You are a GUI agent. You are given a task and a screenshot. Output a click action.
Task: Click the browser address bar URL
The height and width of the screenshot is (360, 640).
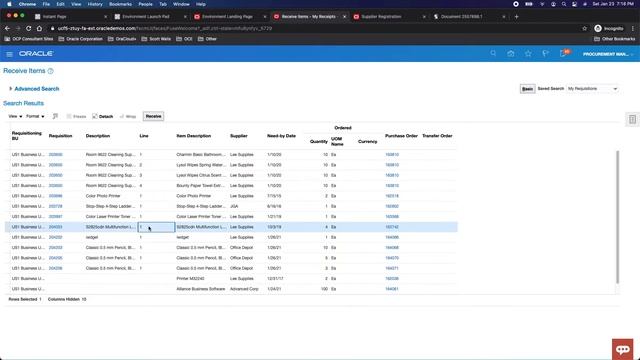click(x=165, y=28)
